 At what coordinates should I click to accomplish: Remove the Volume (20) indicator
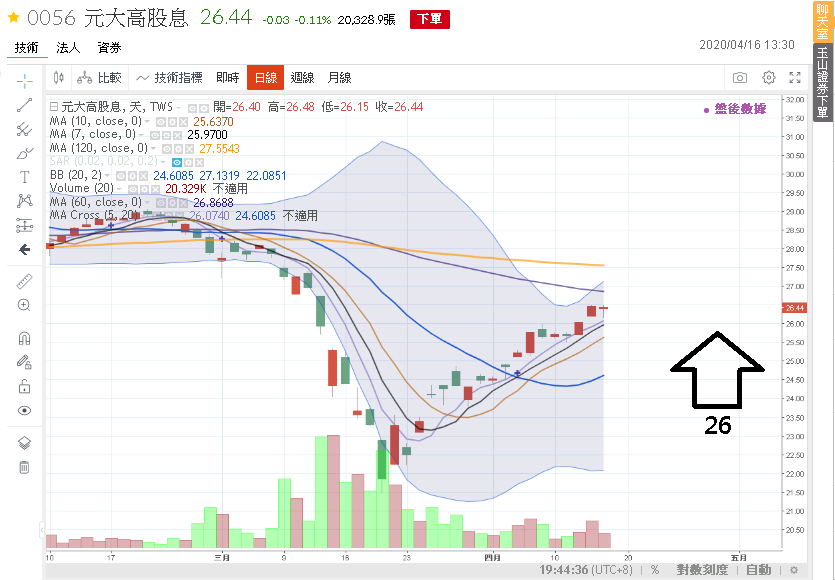155,190
